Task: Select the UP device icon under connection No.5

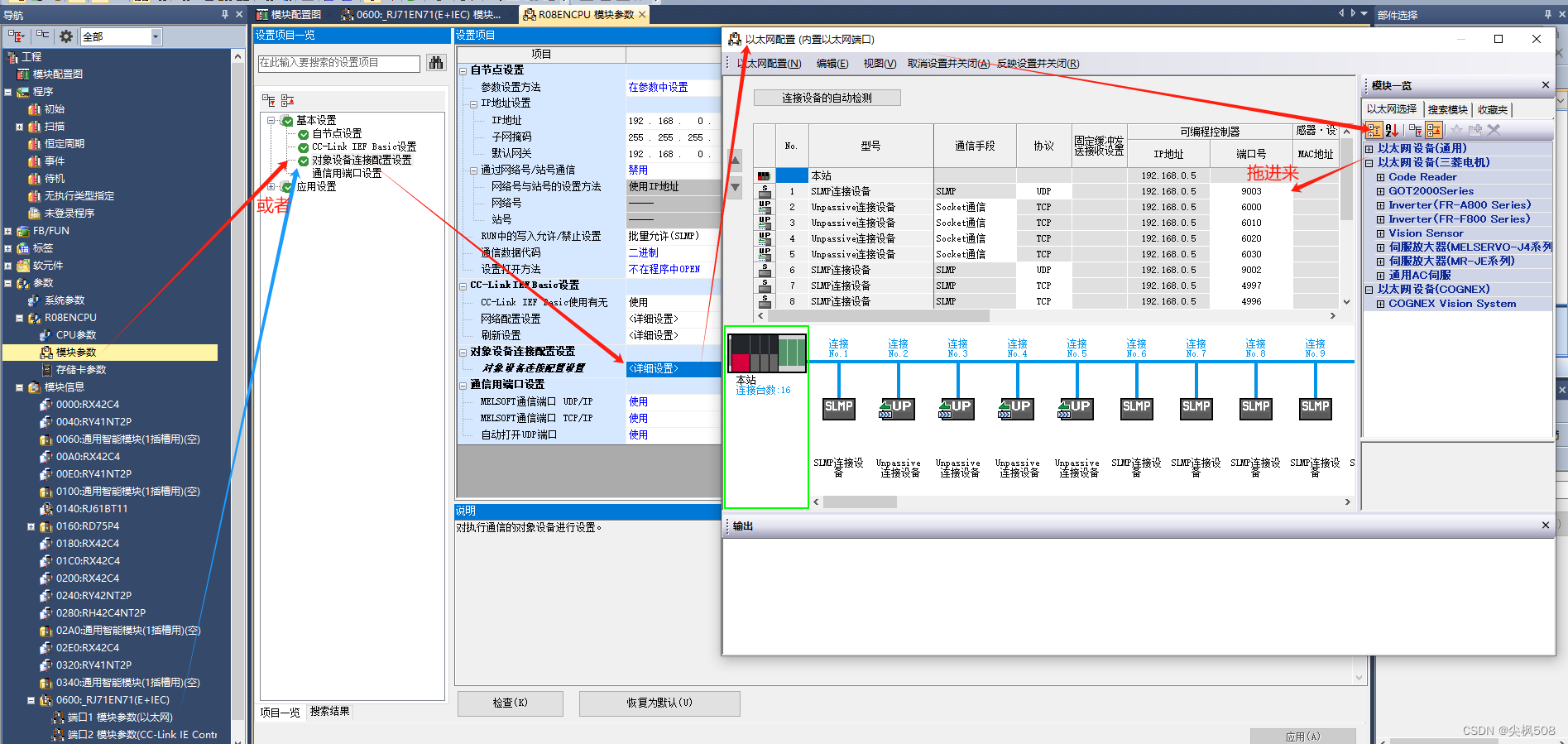Action: click(x=1077, y=408)
